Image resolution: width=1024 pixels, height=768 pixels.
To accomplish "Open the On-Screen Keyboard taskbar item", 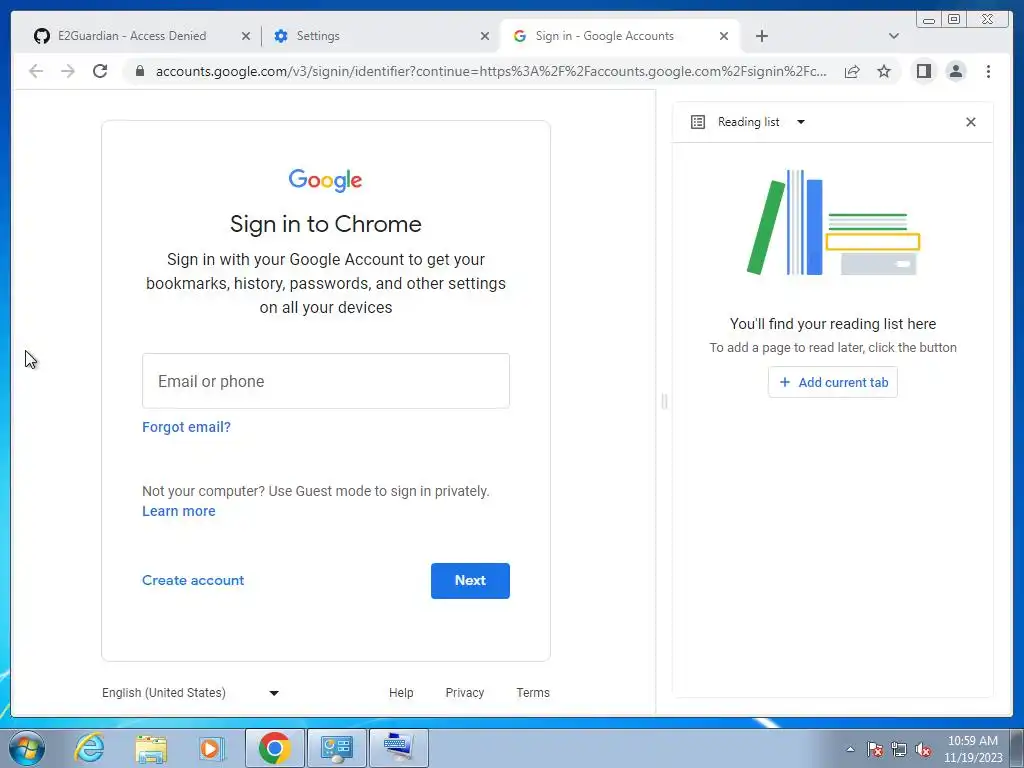I will (399, 748).
